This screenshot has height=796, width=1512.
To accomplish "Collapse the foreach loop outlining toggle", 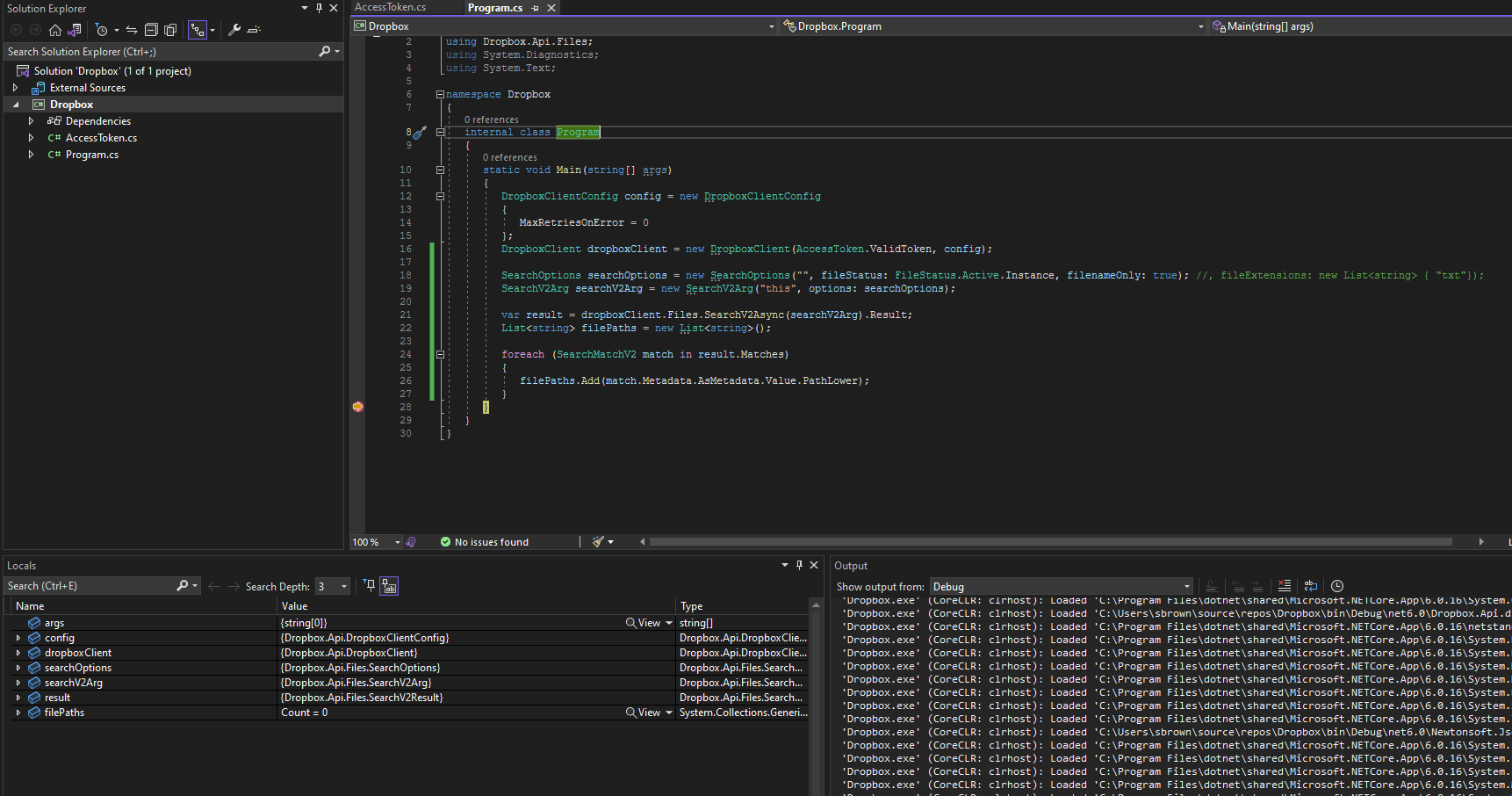I will (x=440, y=354).
